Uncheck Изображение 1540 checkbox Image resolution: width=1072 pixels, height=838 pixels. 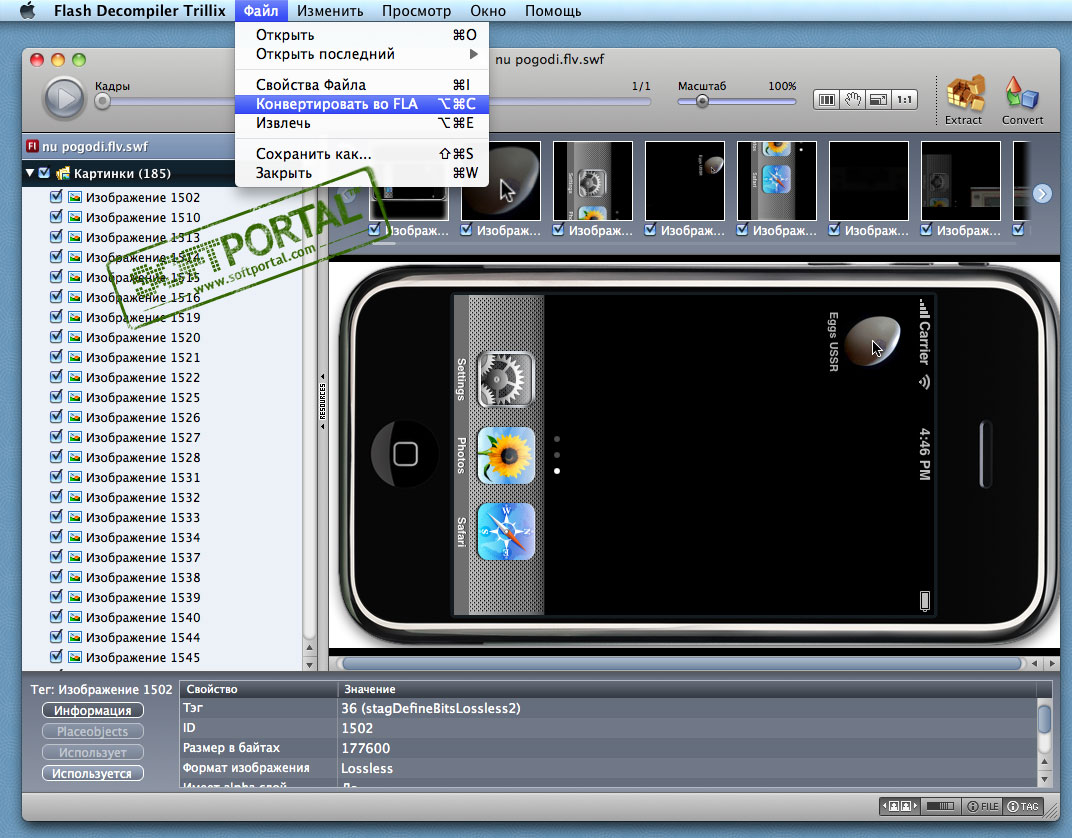56,617
